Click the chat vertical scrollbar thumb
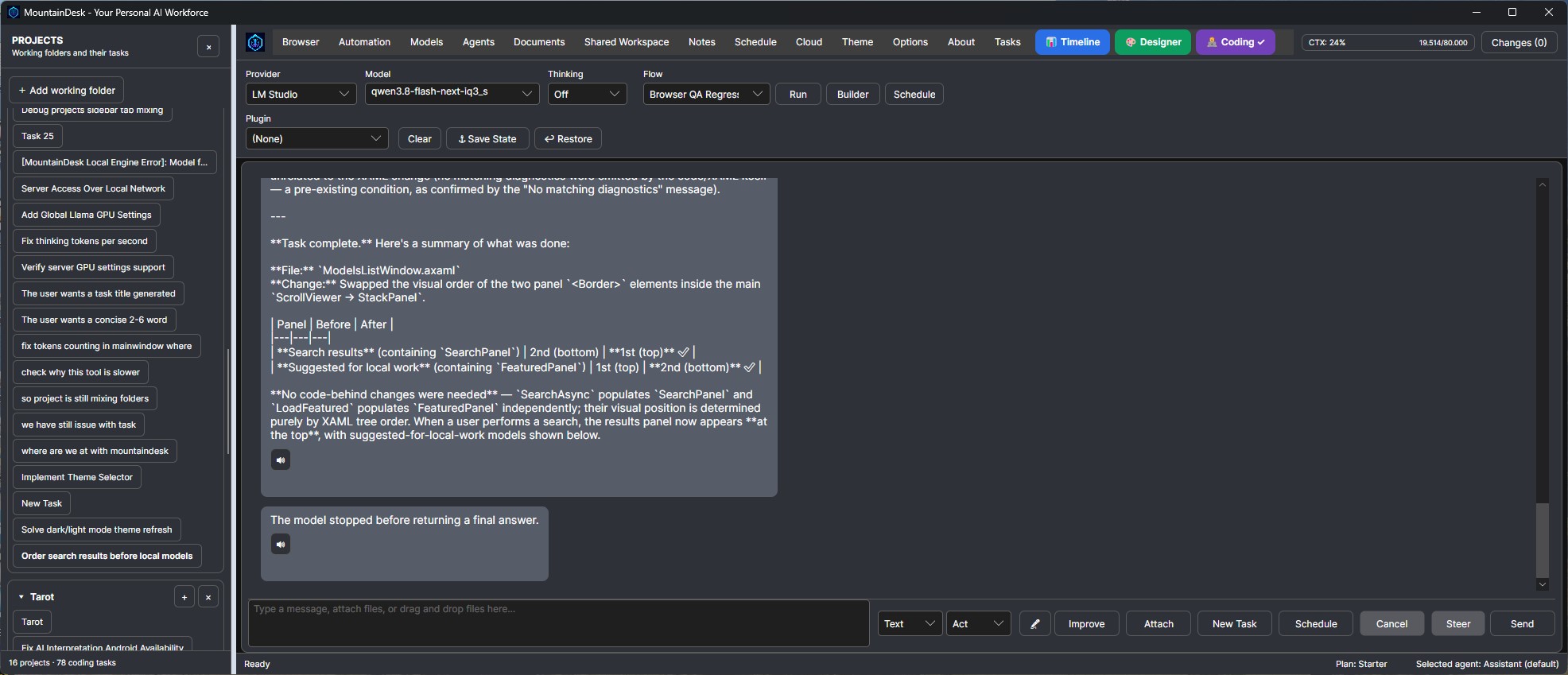Image resolution: width=1568 pixels, height=675 pixels. (x=1543, y=540)
